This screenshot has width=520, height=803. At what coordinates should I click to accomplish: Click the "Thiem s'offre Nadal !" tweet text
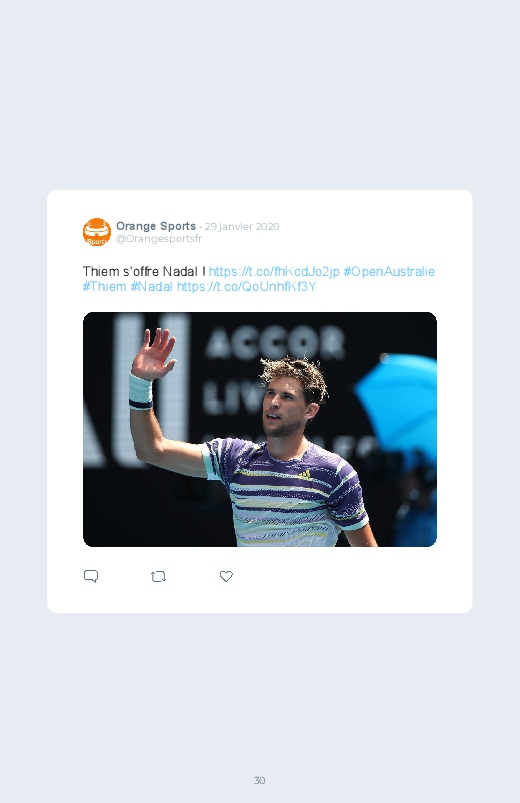(x=144, y=271)
